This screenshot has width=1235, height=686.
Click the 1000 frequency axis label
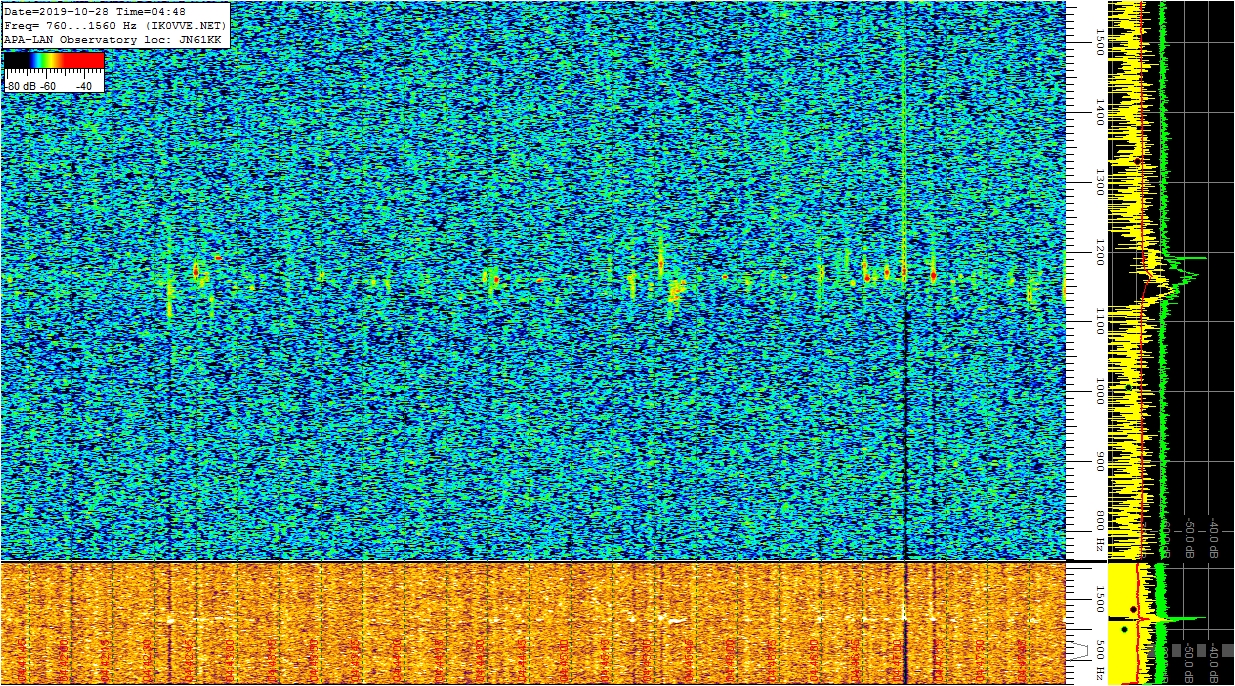1099,392
